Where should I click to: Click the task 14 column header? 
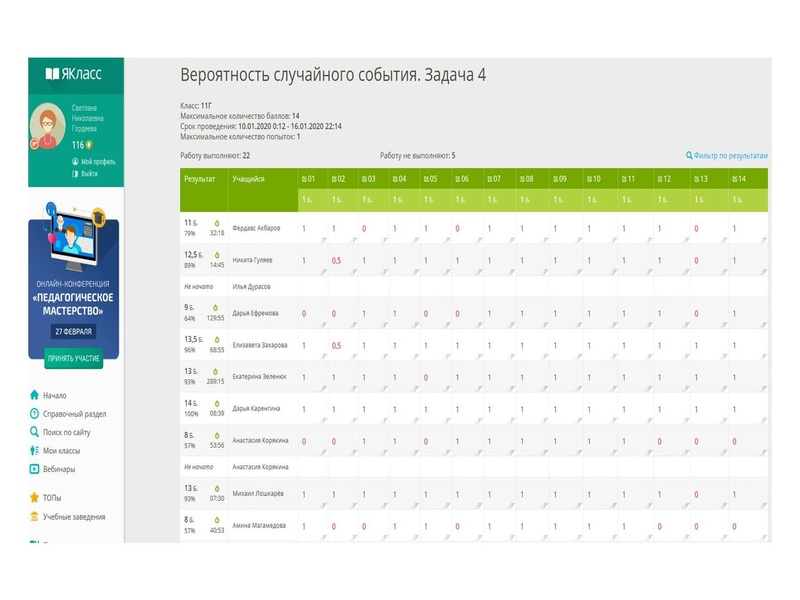(x=740, y=179)
